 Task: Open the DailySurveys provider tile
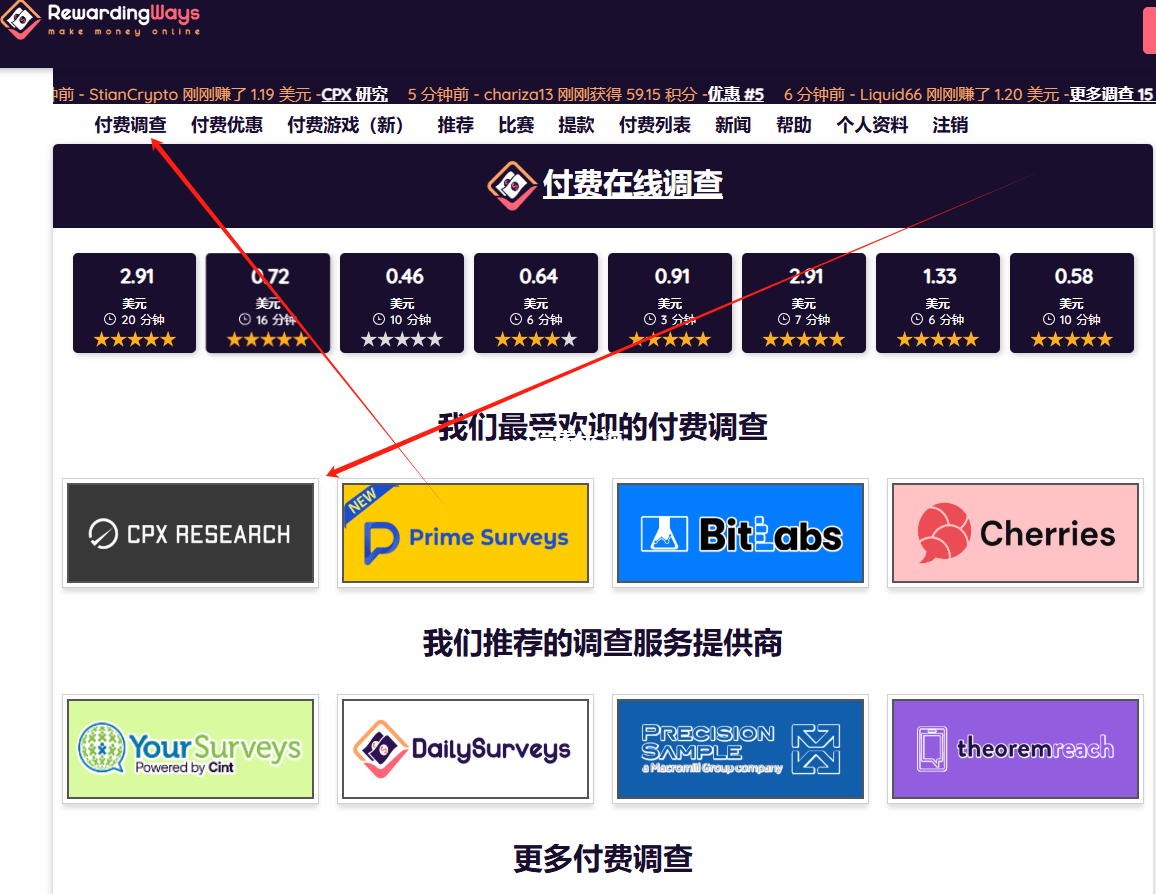[465, 749]
